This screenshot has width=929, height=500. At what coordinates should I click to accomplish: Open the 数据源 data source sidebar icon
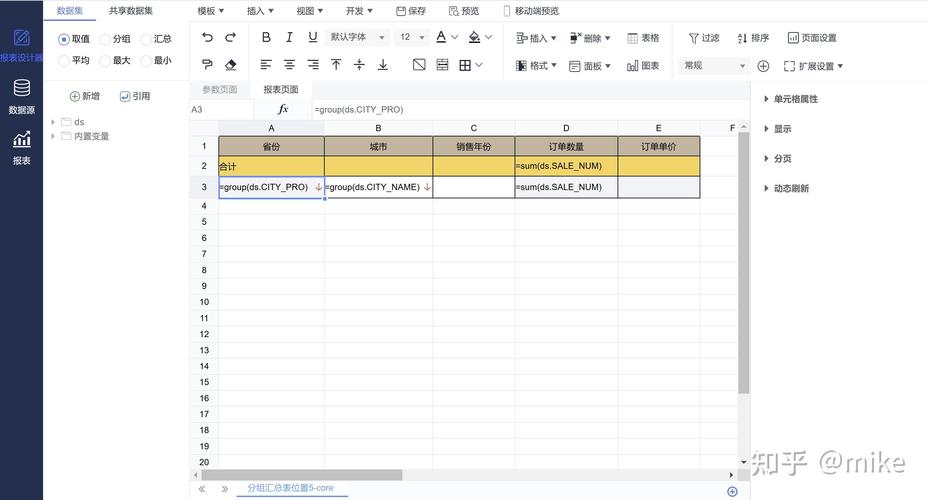[x=21, y=97]
